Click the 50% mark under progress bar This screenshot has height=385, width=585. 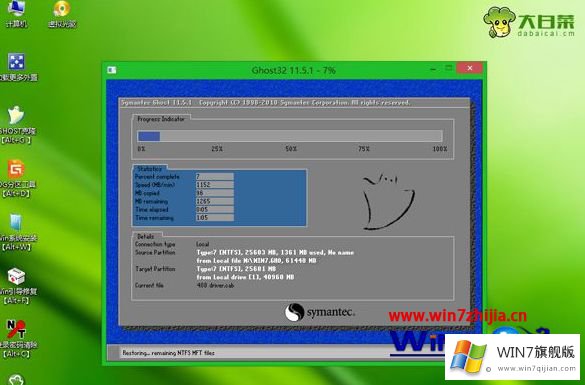click(291, 149)
